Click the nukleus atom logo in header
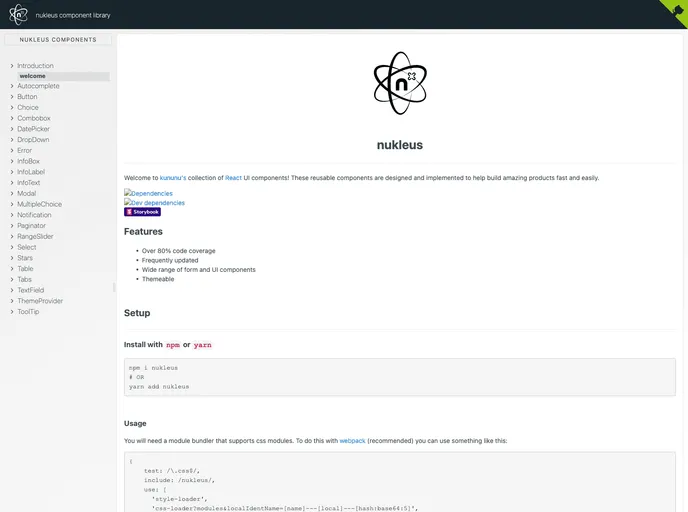Viewport: 688px width, 512px height. click(x=18, y=15)
